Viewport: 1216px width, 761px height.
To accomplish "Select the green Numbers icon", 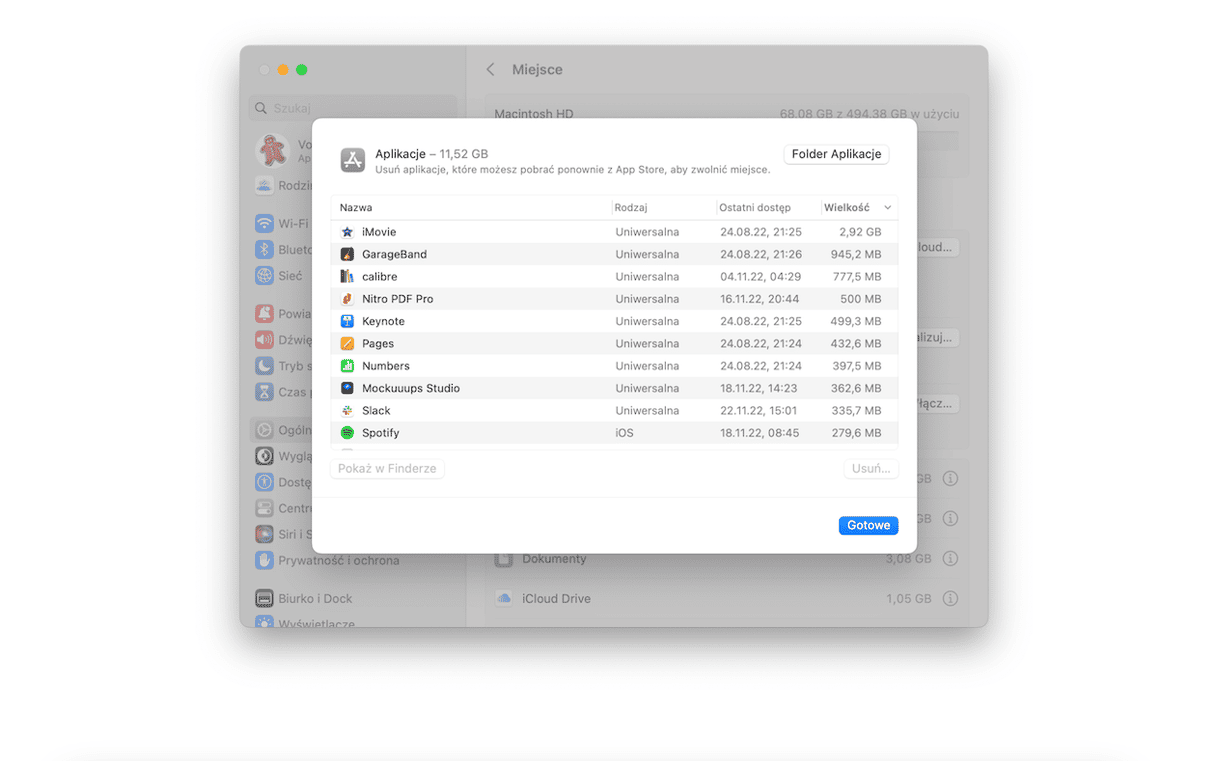I will (347, 366).
